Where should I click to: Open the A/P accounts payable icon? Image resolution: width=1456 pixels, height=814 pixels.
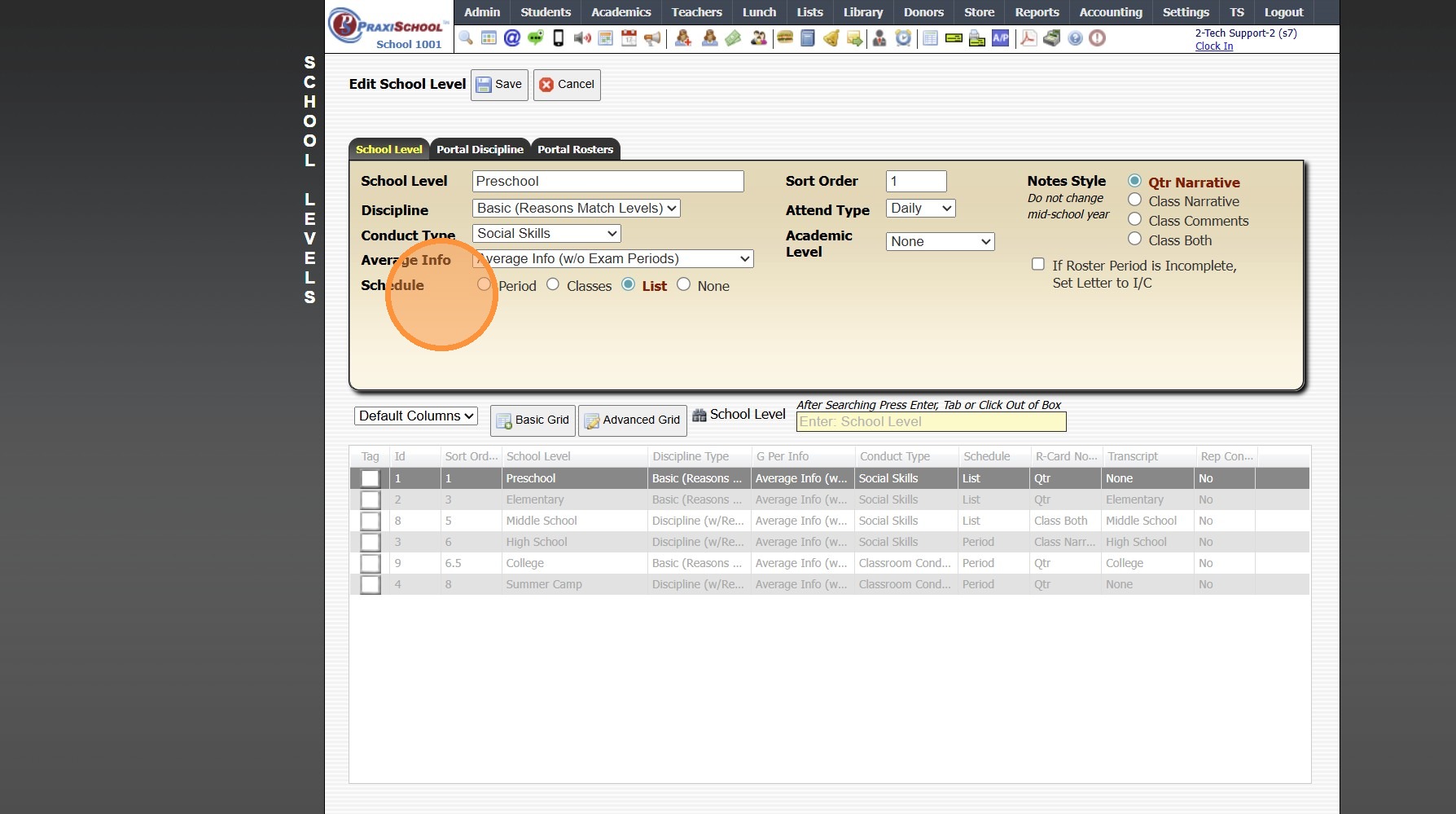point(1000,38)
